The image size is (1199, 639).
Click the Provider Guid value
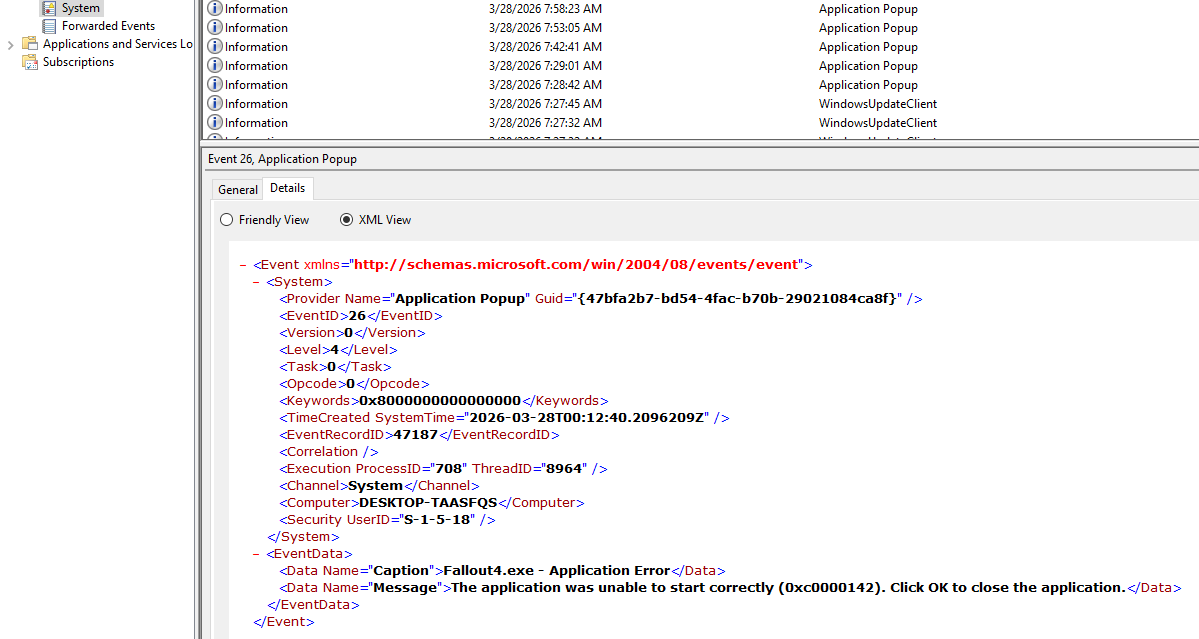pos(738,299)
